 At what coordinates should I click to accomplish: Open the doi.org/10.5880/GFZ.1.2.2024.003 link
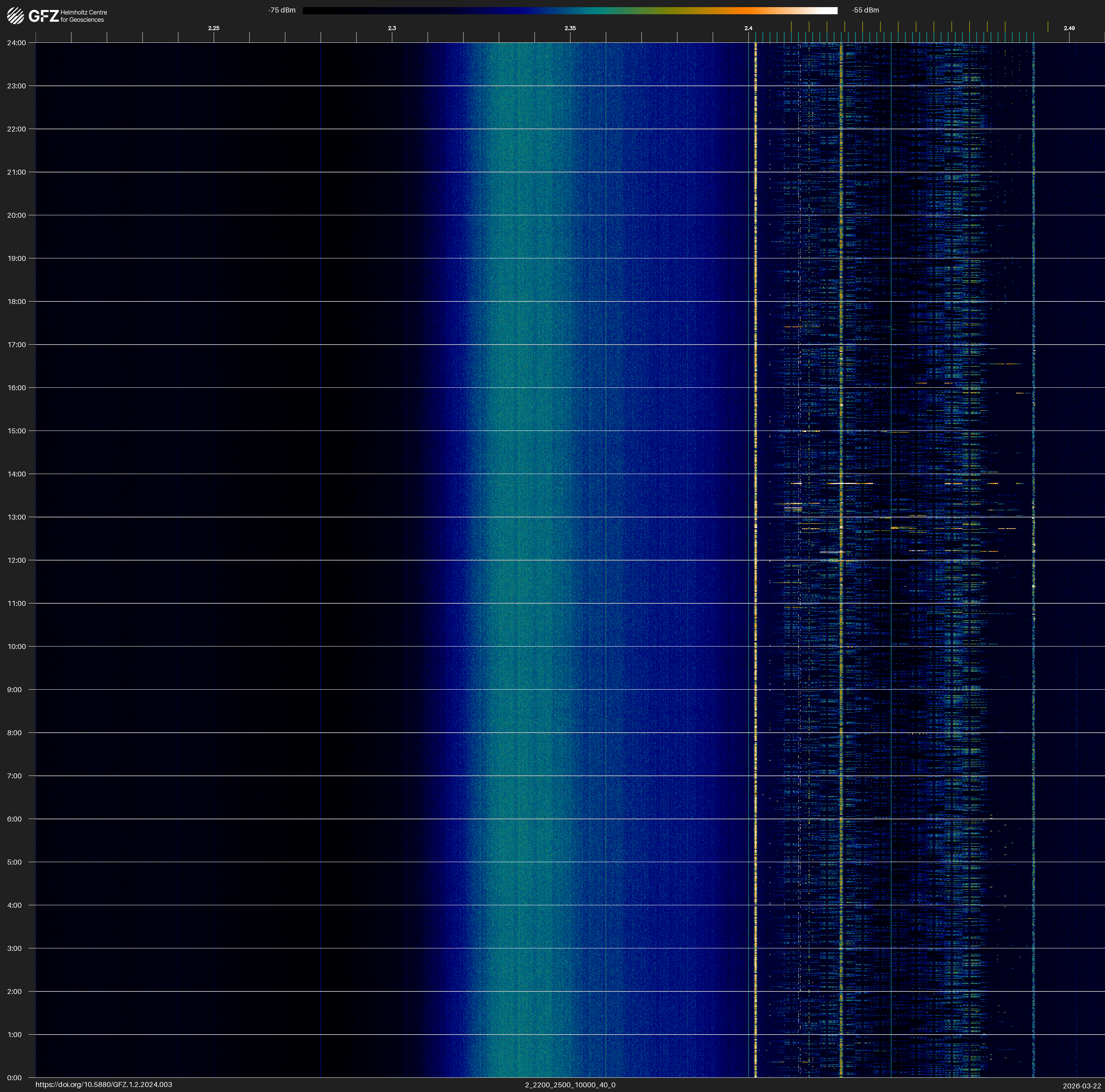[x=103, y=1085]
